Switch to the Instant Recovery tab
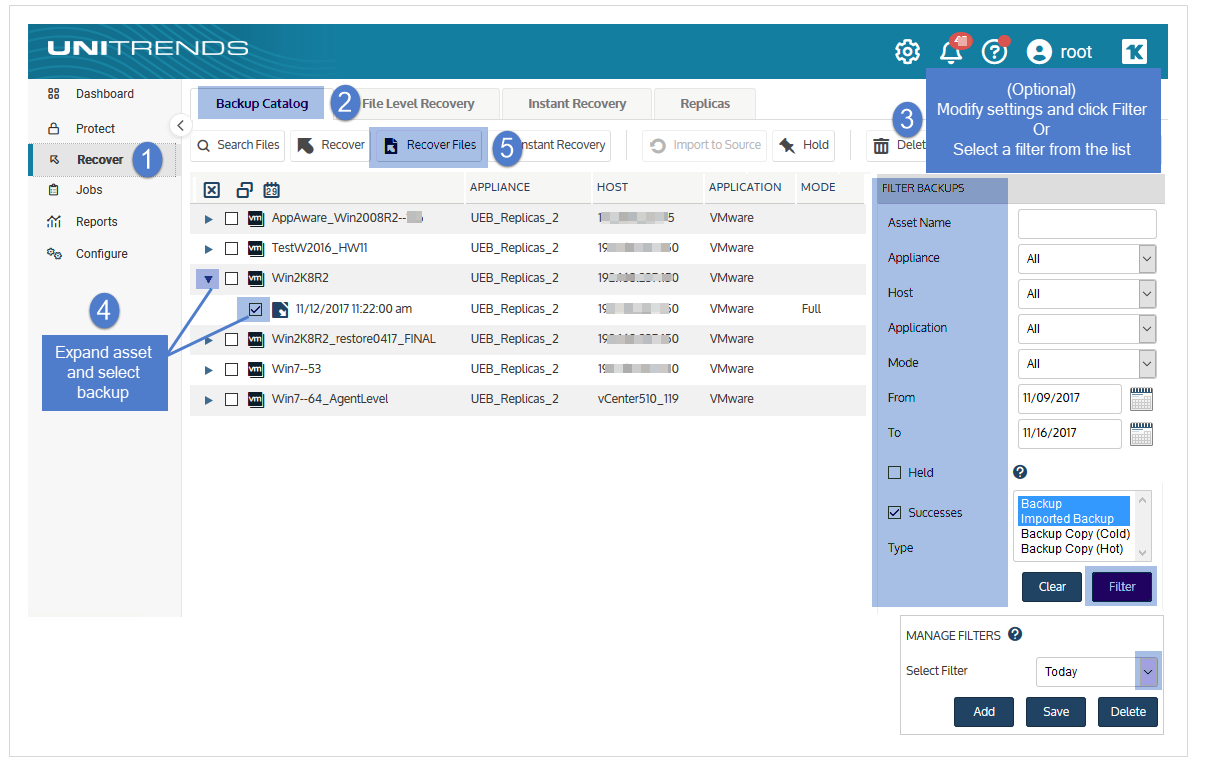The image size is (1214, 780). (577, 103)
